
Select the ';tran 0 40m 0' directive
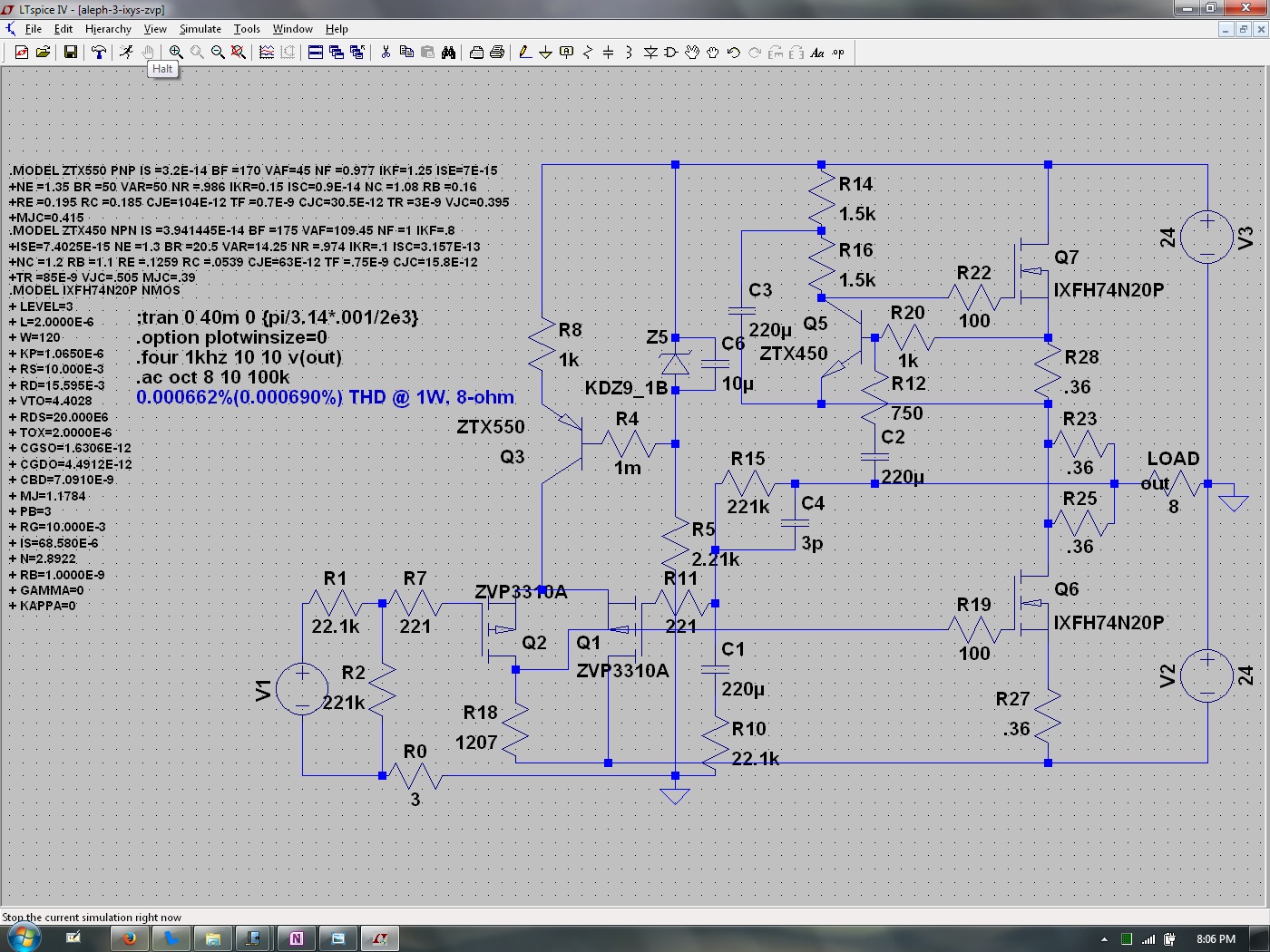pyautogui.click(x=278, y=317)
